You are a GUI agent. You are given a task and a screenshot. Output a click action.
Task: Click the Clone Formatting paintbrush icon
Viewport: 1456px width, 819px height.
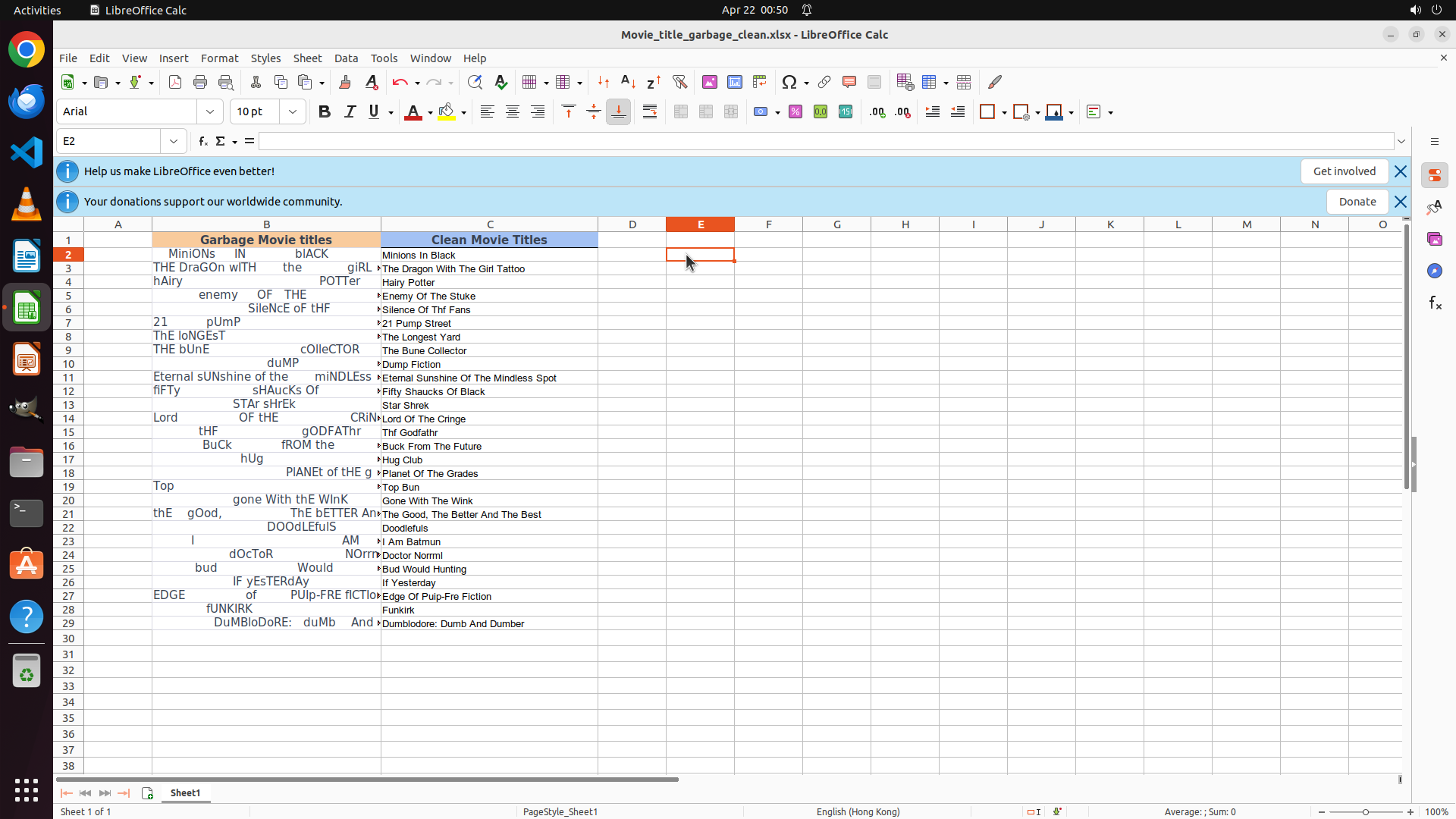345,82
